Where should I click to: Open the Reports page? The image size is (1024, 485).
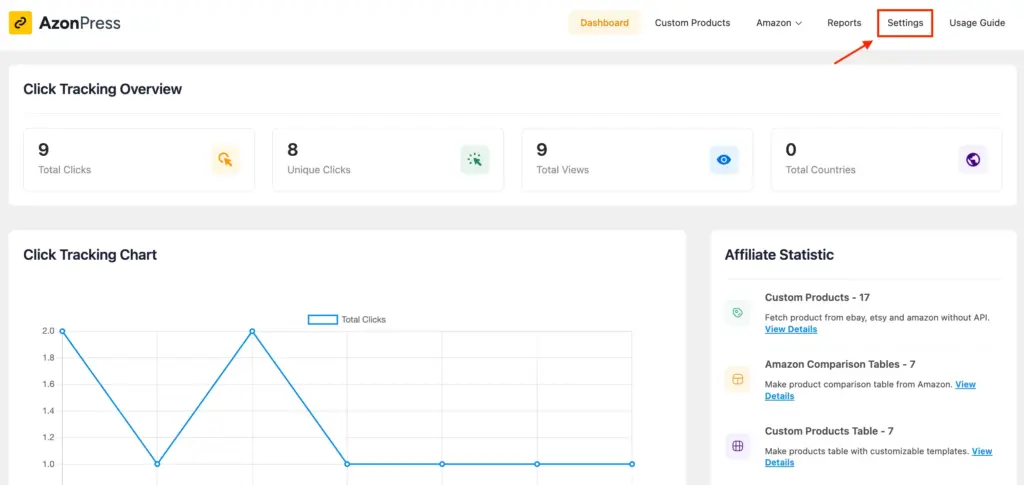[x=844, y=23]
